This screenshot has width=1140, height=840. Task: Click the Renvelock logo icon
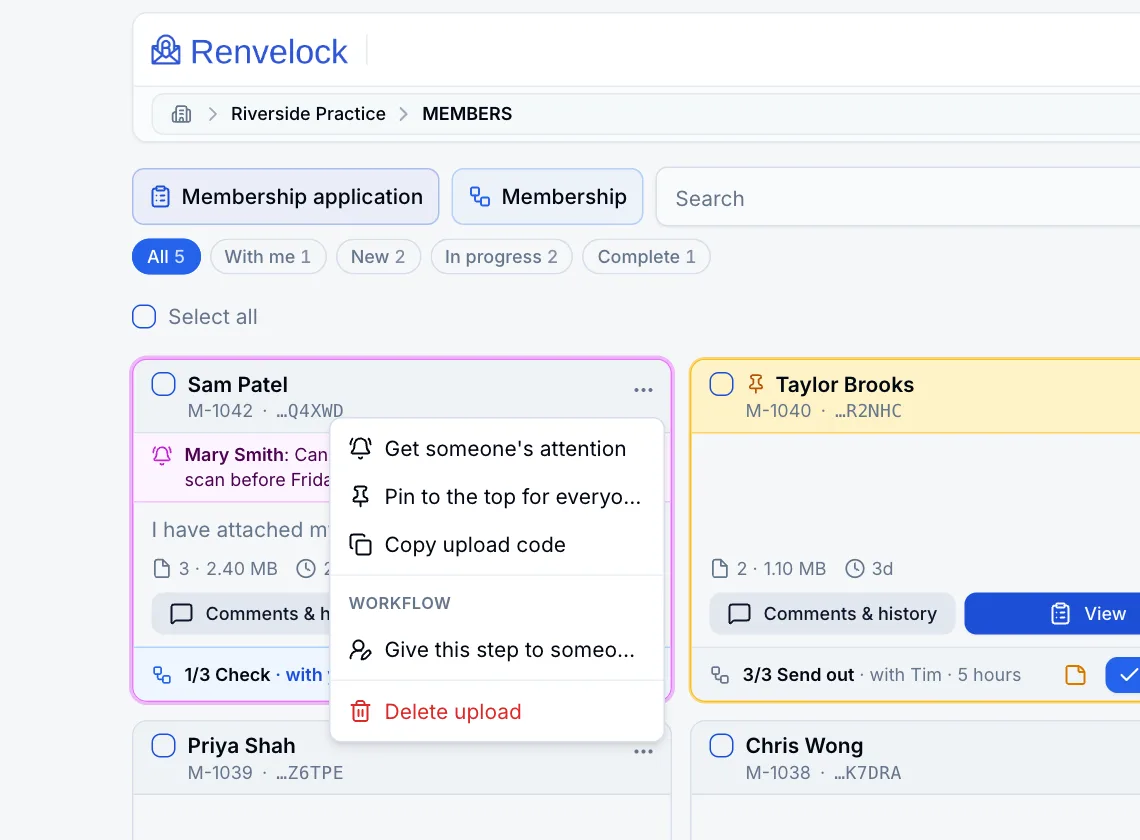click(166, 51)
